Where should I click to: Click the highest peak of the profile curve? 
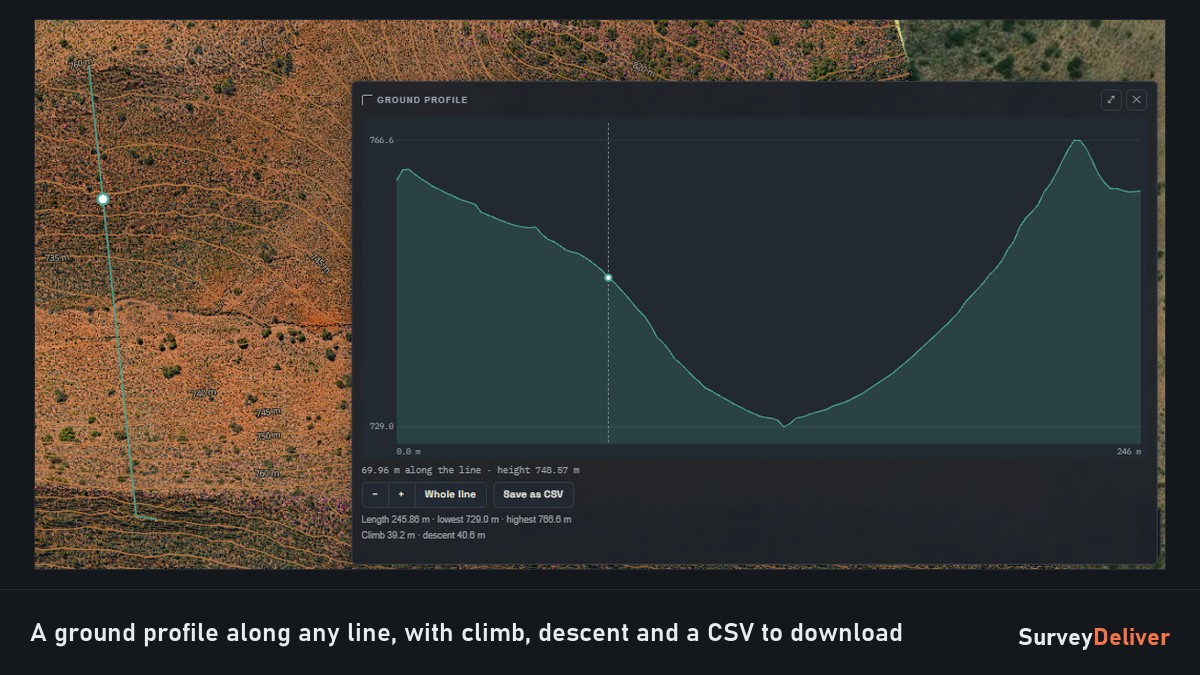tap(1077, 141)
